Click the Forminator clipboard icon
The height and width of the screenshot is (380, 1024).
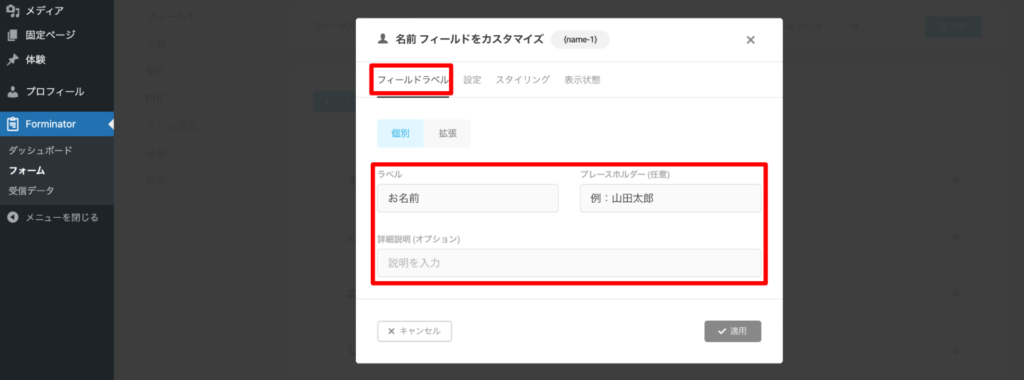pos(12,123)
